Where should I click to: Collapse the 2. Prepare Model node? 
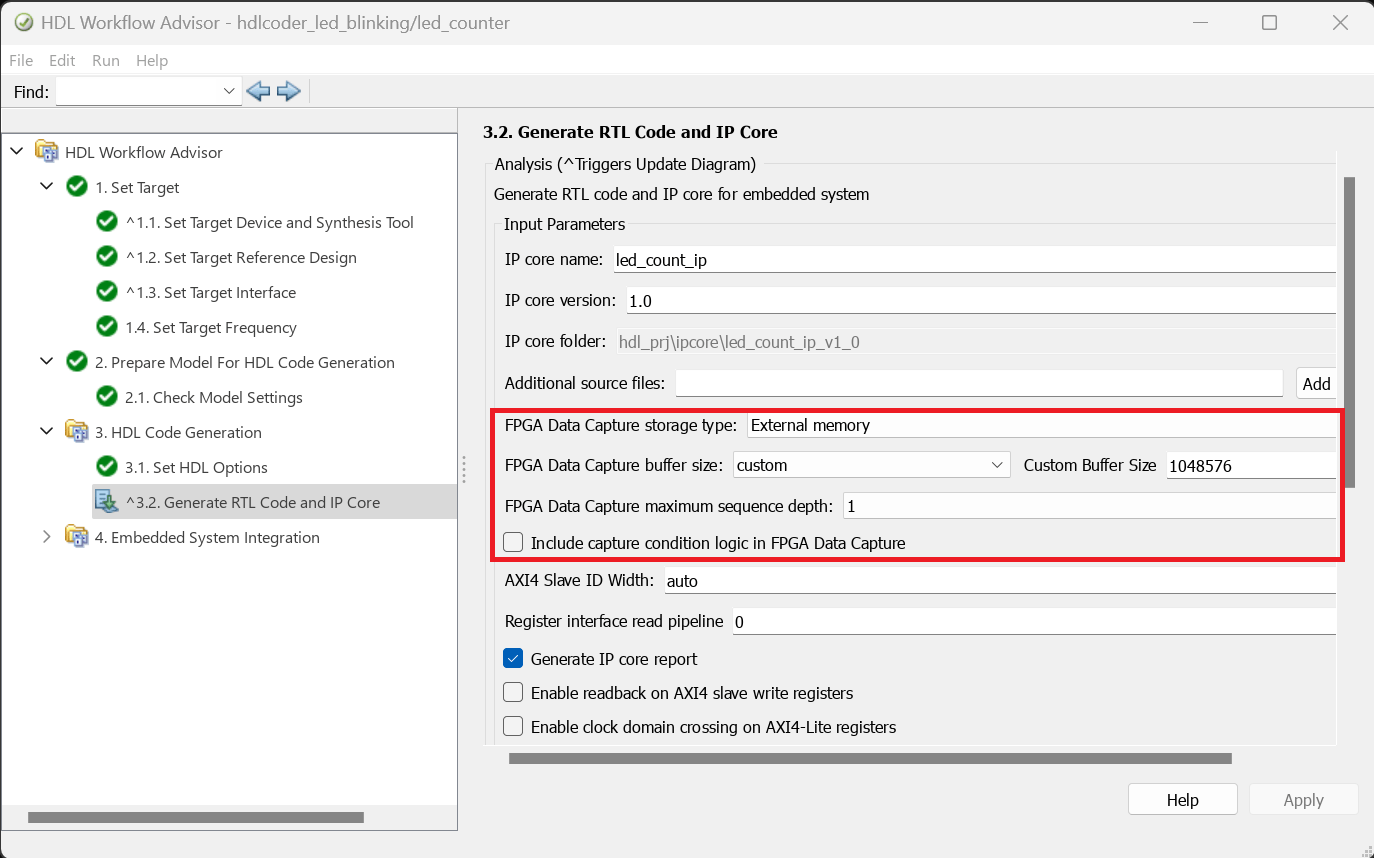pyautogui.click(x=46, y=362)
